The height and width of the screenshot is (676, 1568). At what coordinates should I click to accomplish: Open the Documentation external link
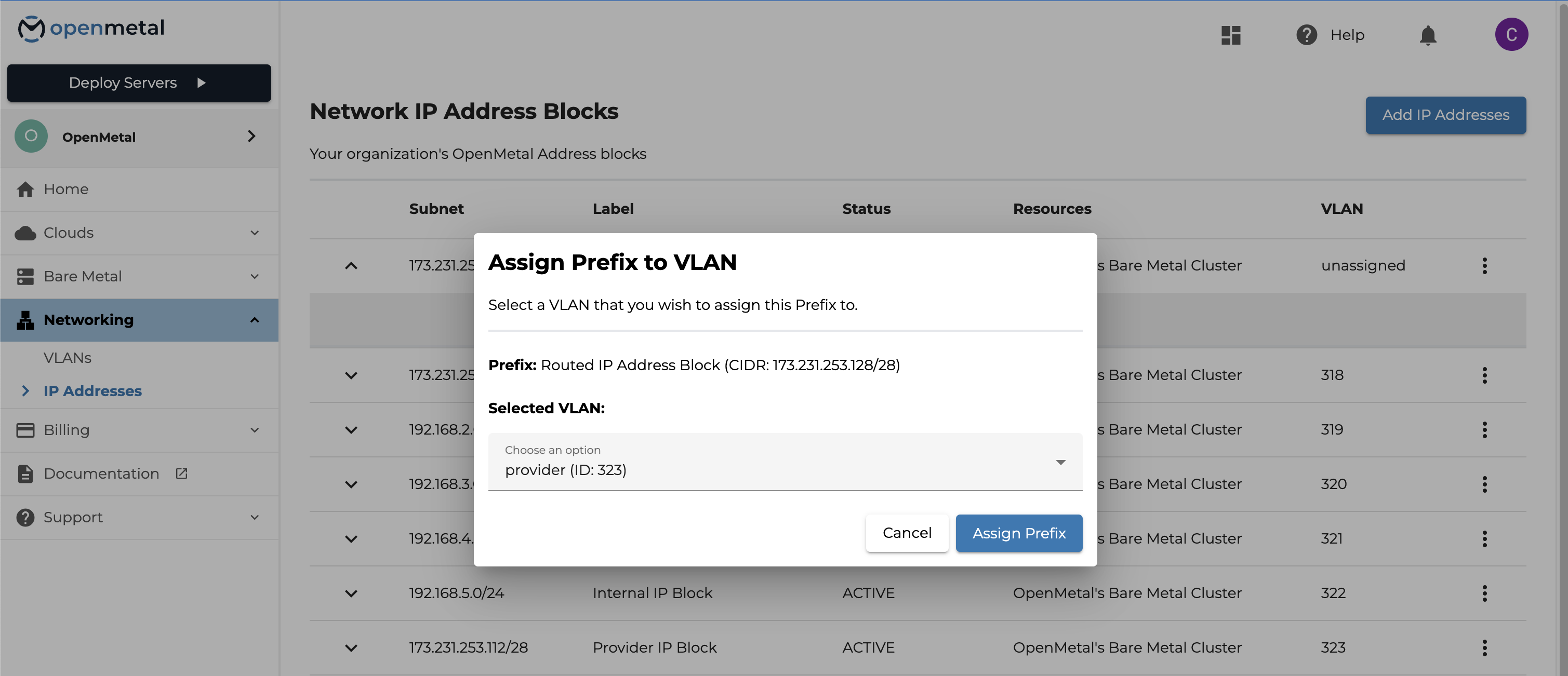point(102,474)
